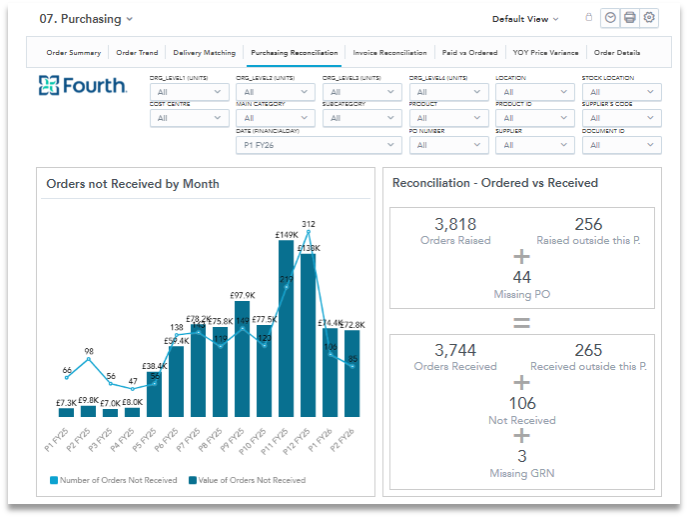Image resolution: width=688 pixels, height=518 pixels.
Task: Expand the Default View dropdown
Action: (525, 19)
